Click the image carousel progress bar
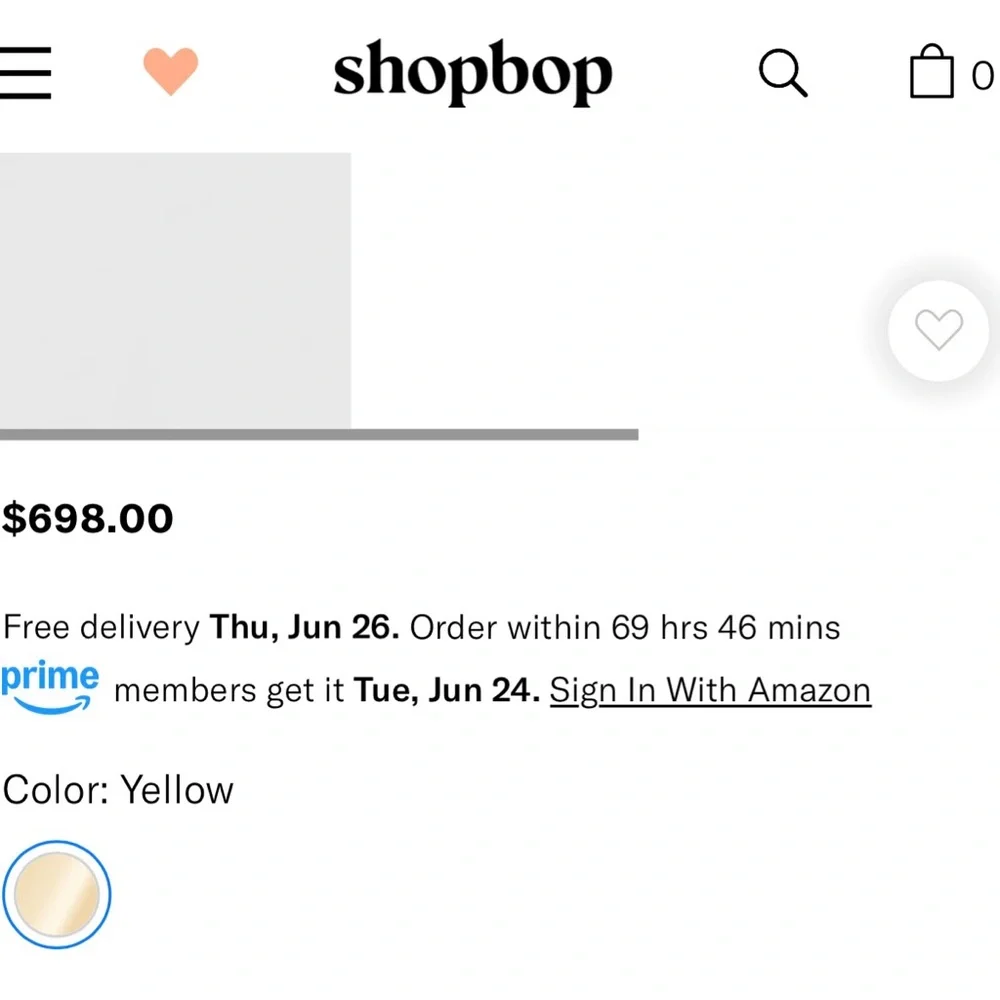The image size is (1000, 1000). coord(318,434)
